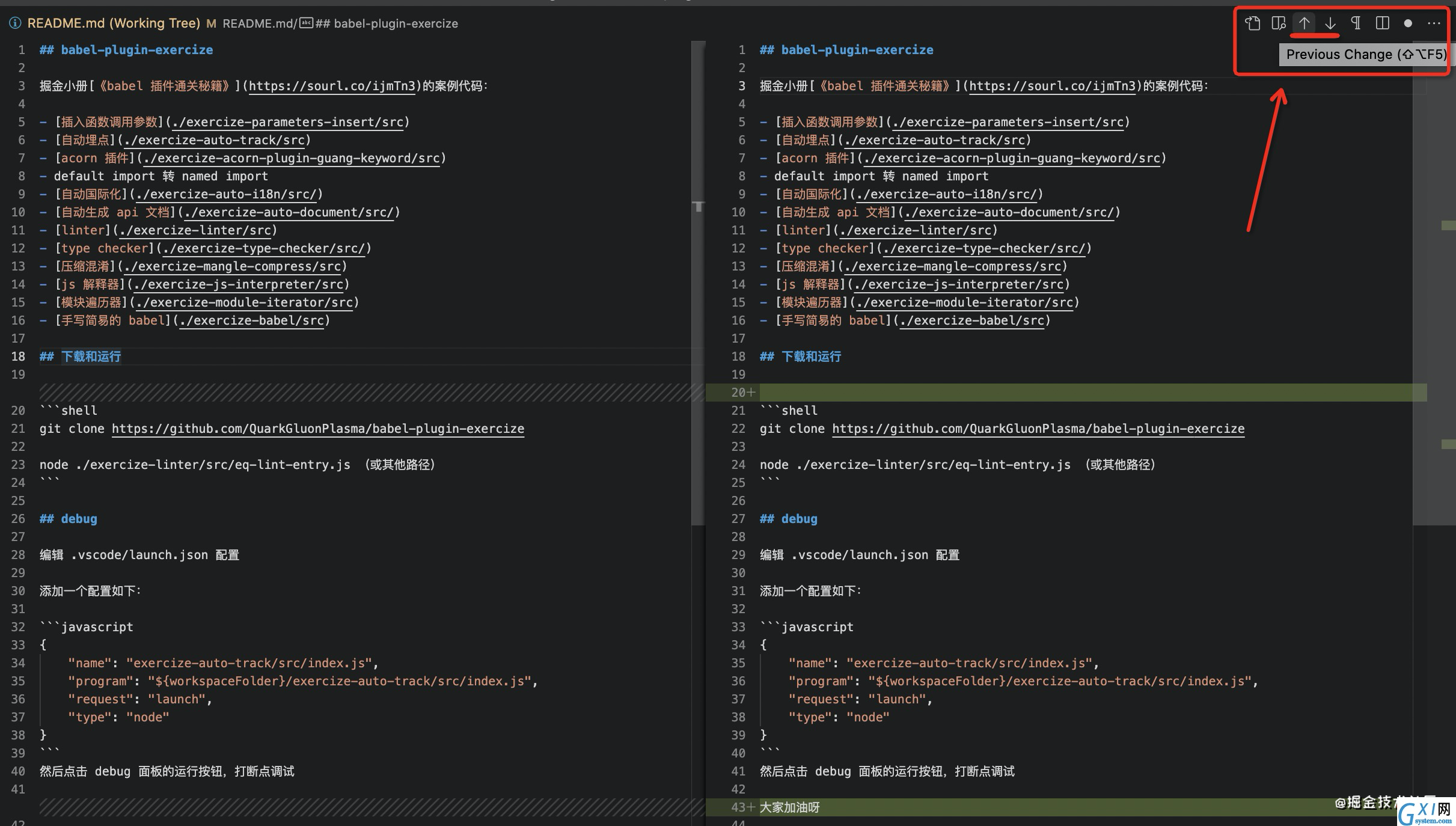Open the markdown preview to the side
1456x826 pixels.
(x=1278, y=23)
